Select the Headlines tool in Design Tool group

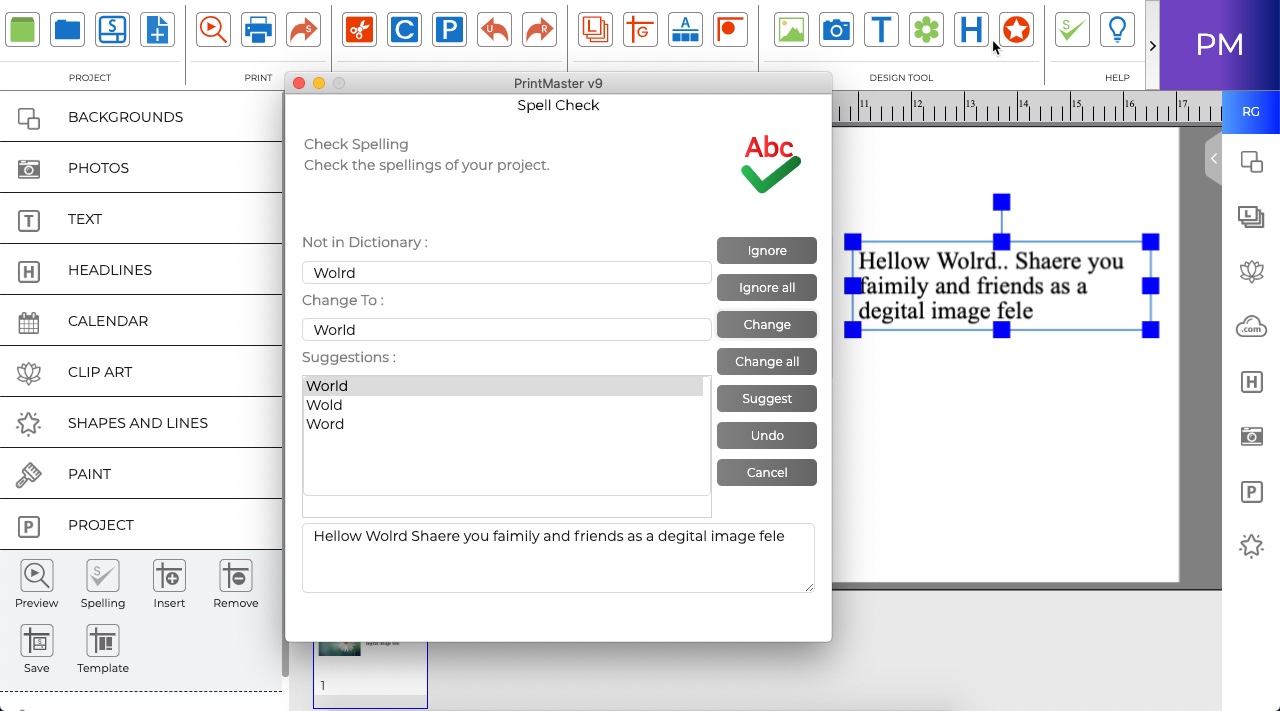[971, 29]
